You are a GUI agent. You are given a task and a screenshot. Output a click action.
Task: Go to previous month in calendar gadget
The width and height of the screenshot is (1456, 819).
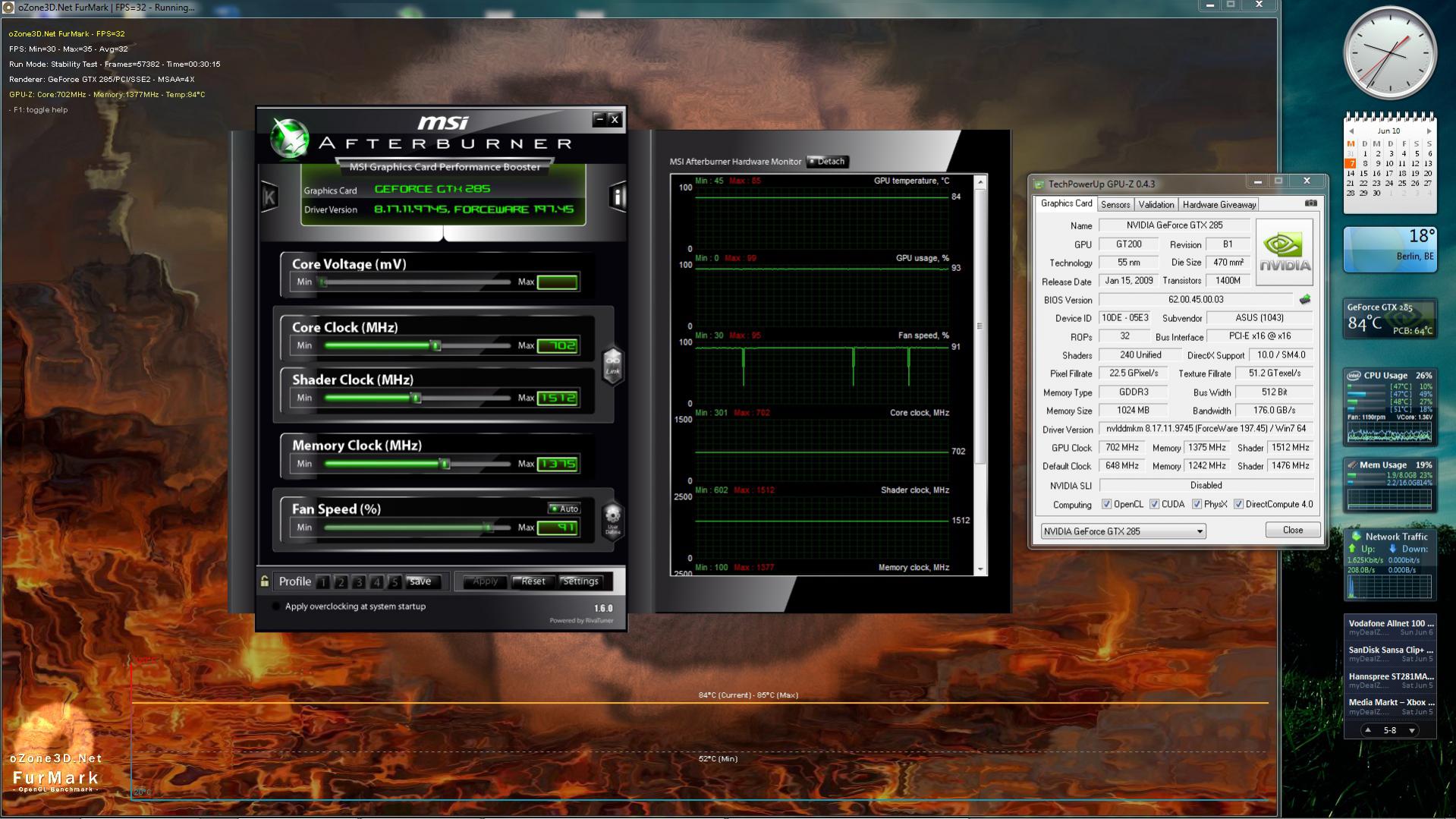click(1351, 131)
